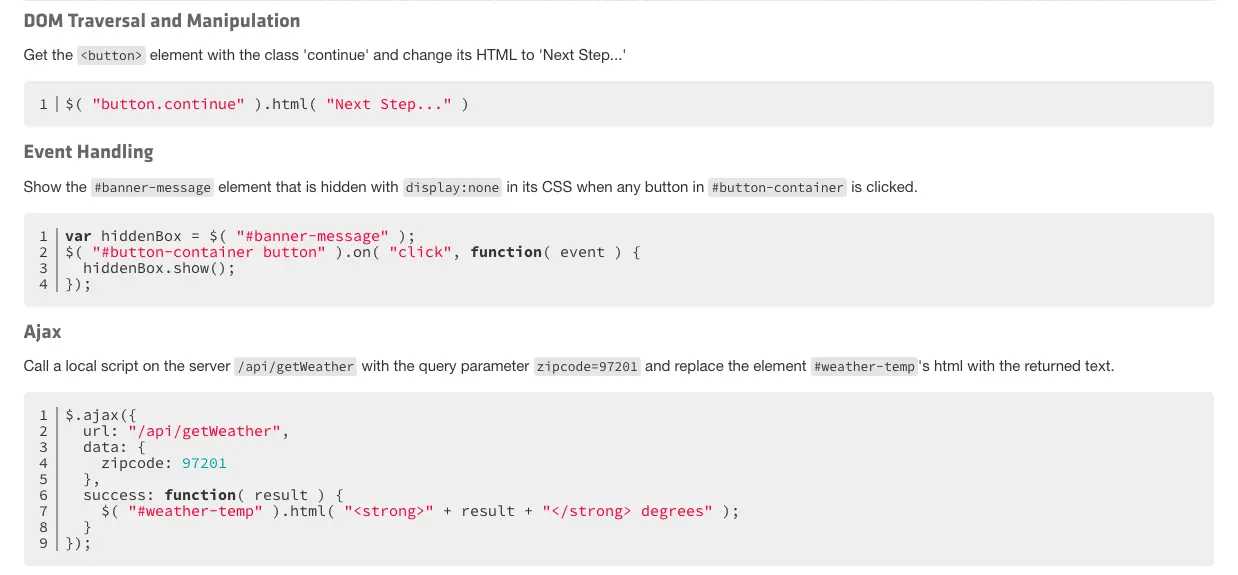The width and height of the screenshot is (1238, 575).
Task: Click the inline #banner-message code label
Action: coord(152,188)
